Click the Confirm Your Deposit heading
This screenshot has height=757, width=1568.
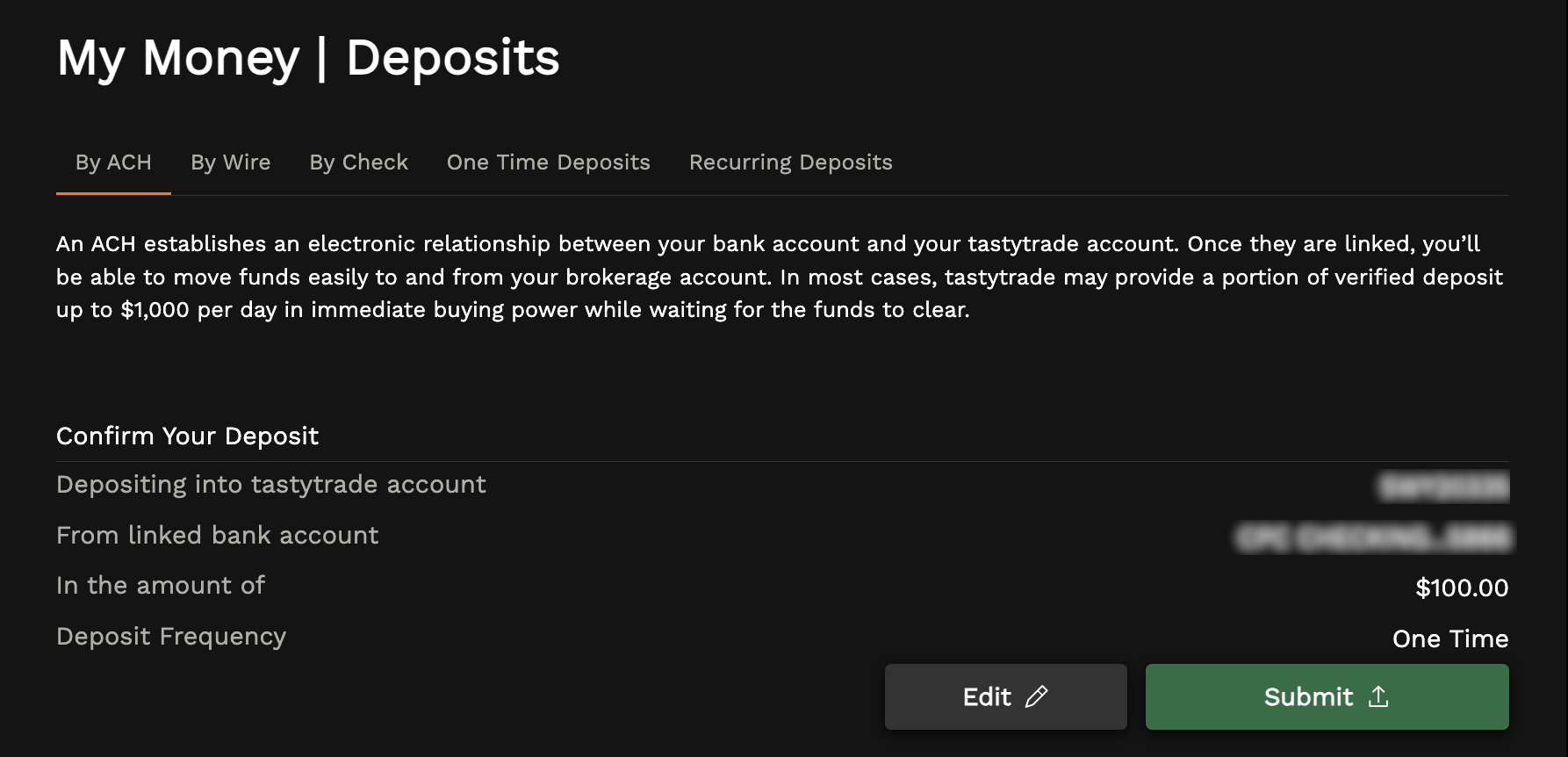187,436
